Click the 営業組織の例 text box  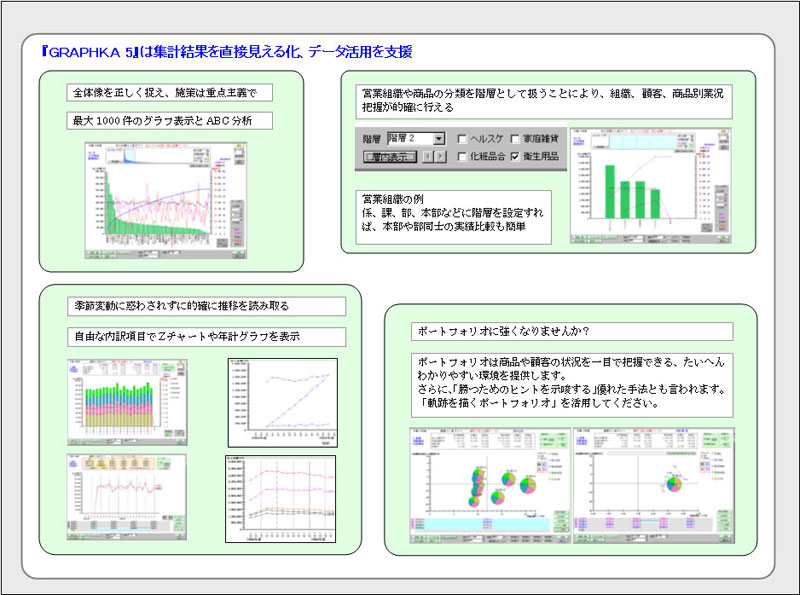tap(454, 217)
